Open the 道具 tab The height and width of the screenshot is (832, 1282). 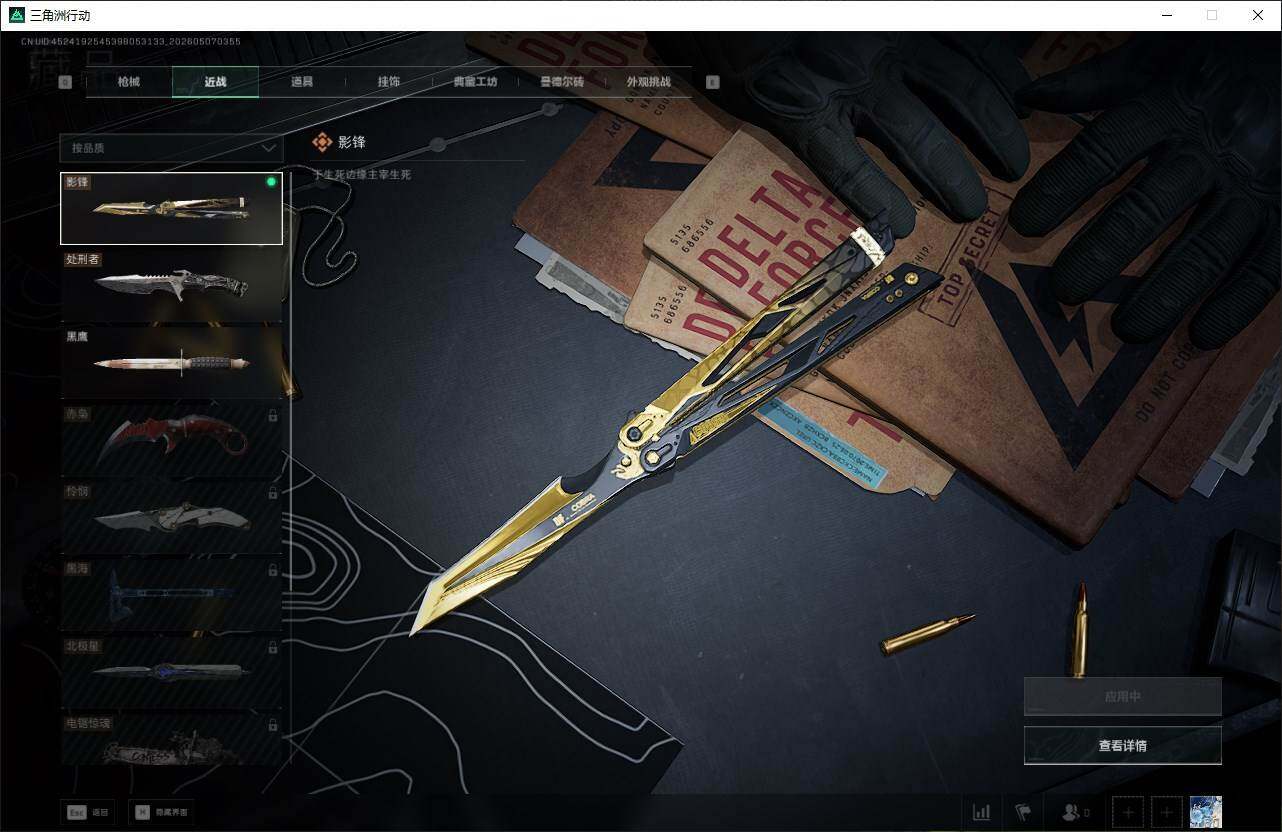pos(302,82)
